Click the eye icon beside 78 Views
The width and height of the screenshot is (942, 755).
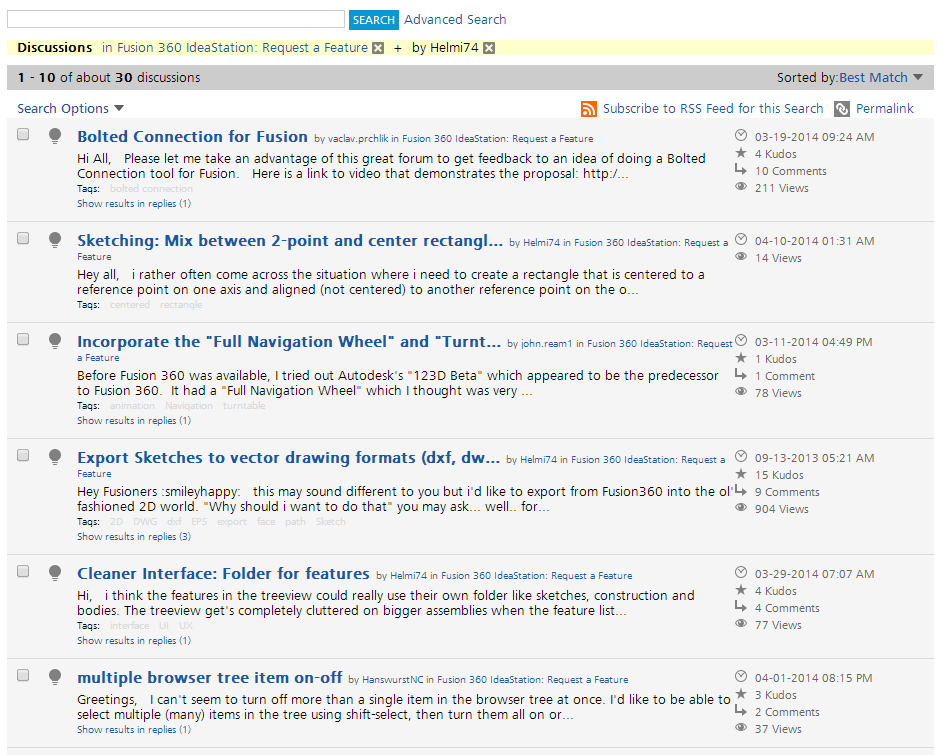point(741,392)
